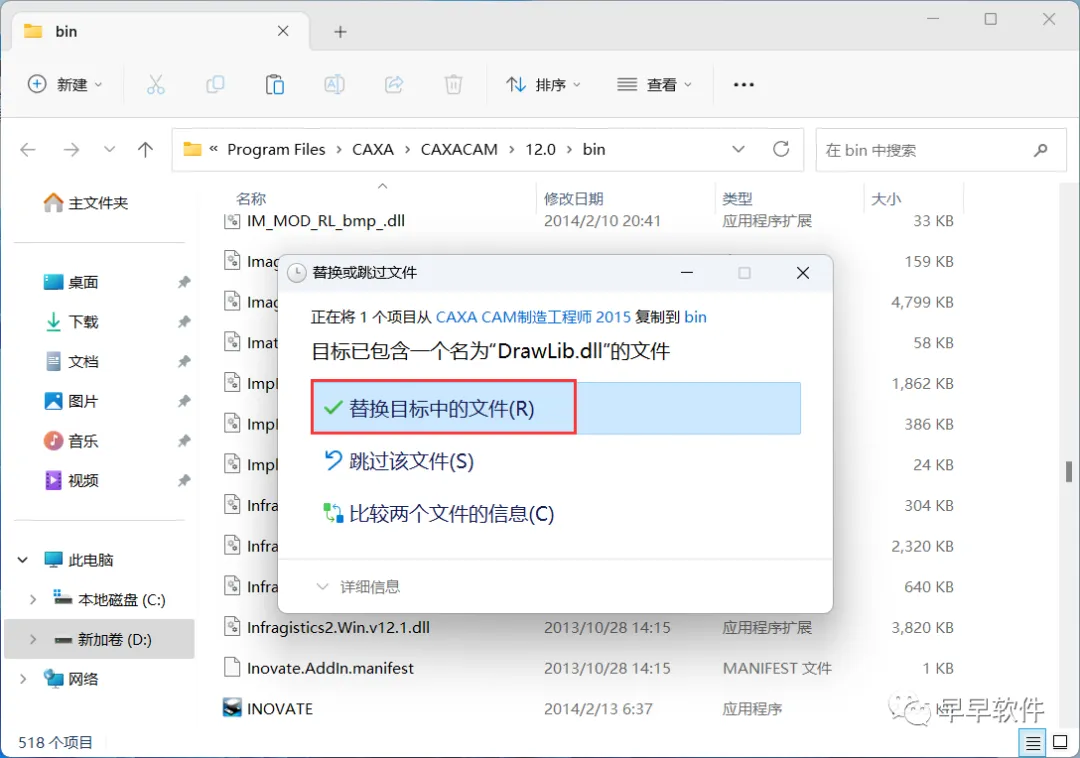Viewport: 1080px width, 758px height.
Task: Choose 比较两个文件的信息(C)
Action: tap(439, 514)
